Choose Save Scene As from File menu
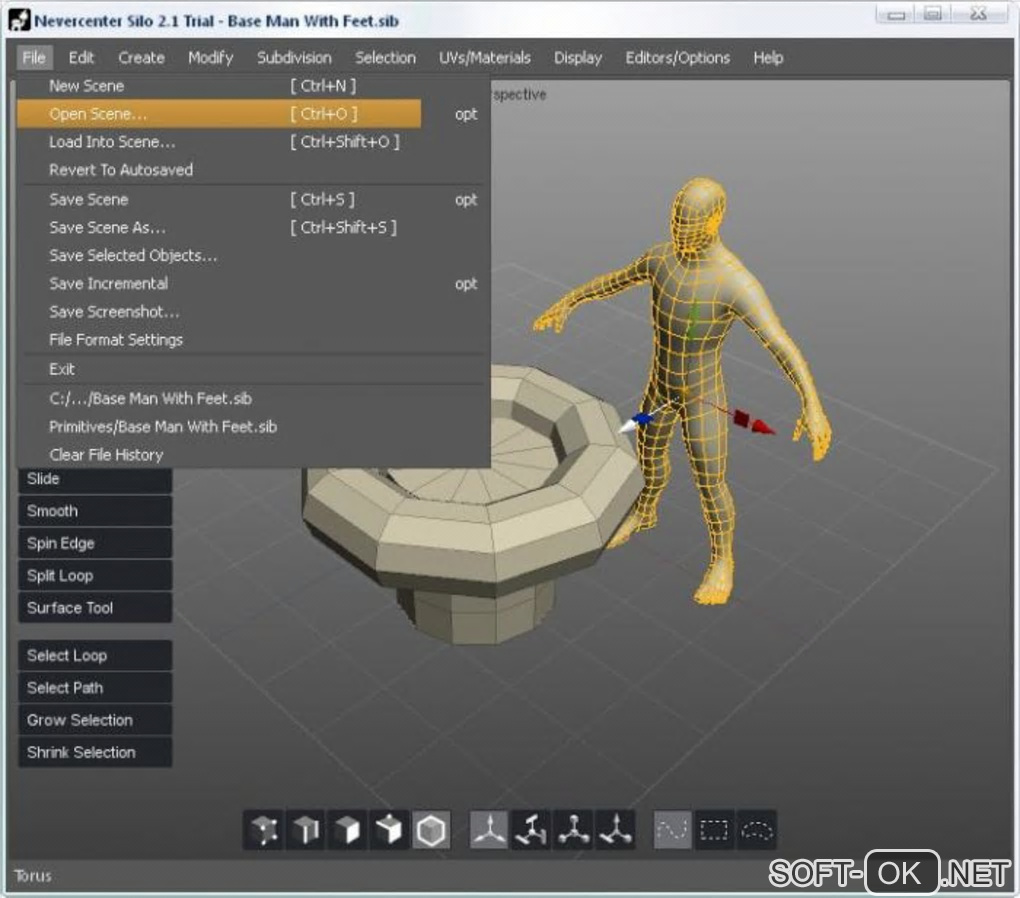This screenshot has height=898, width=1020. point(108,228)
